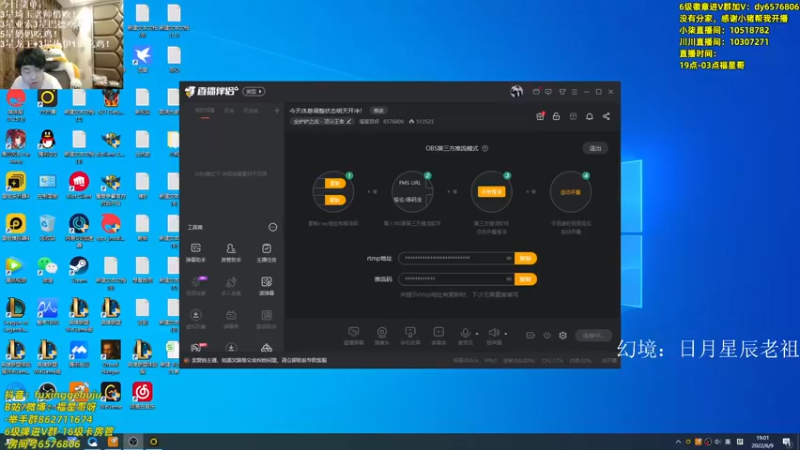Mute the microphone icon
Image resolution: width=800 pixels, height=450 pixels.
pyautogui.click(x=465, y=333)
